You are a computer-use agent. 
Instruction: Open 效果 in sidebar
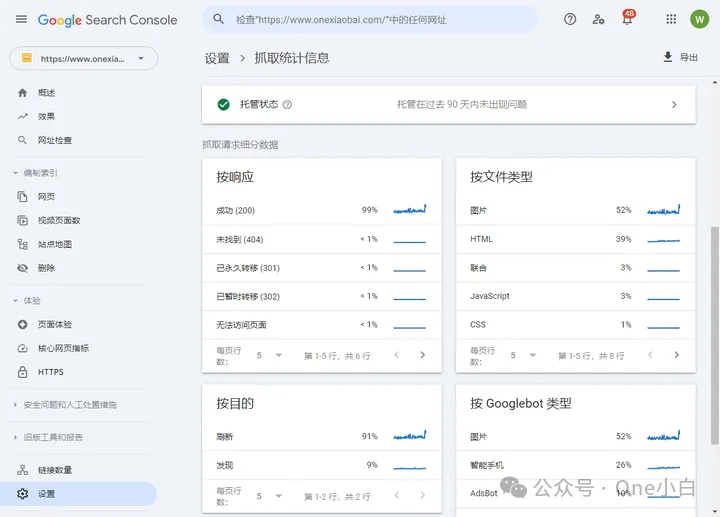point(46,117)
